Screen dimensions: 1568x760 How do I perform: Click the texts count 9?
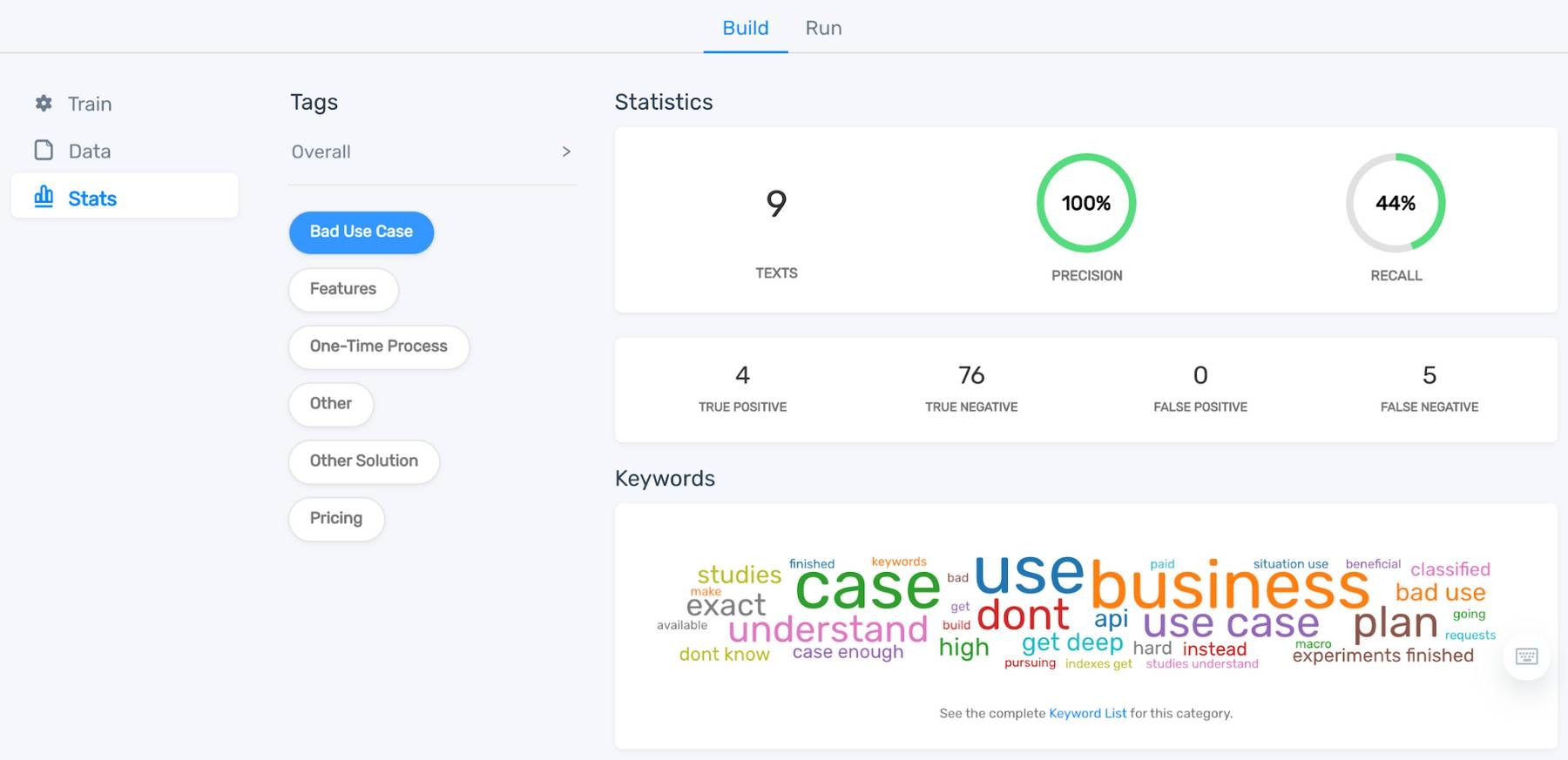tap(776, 204)
